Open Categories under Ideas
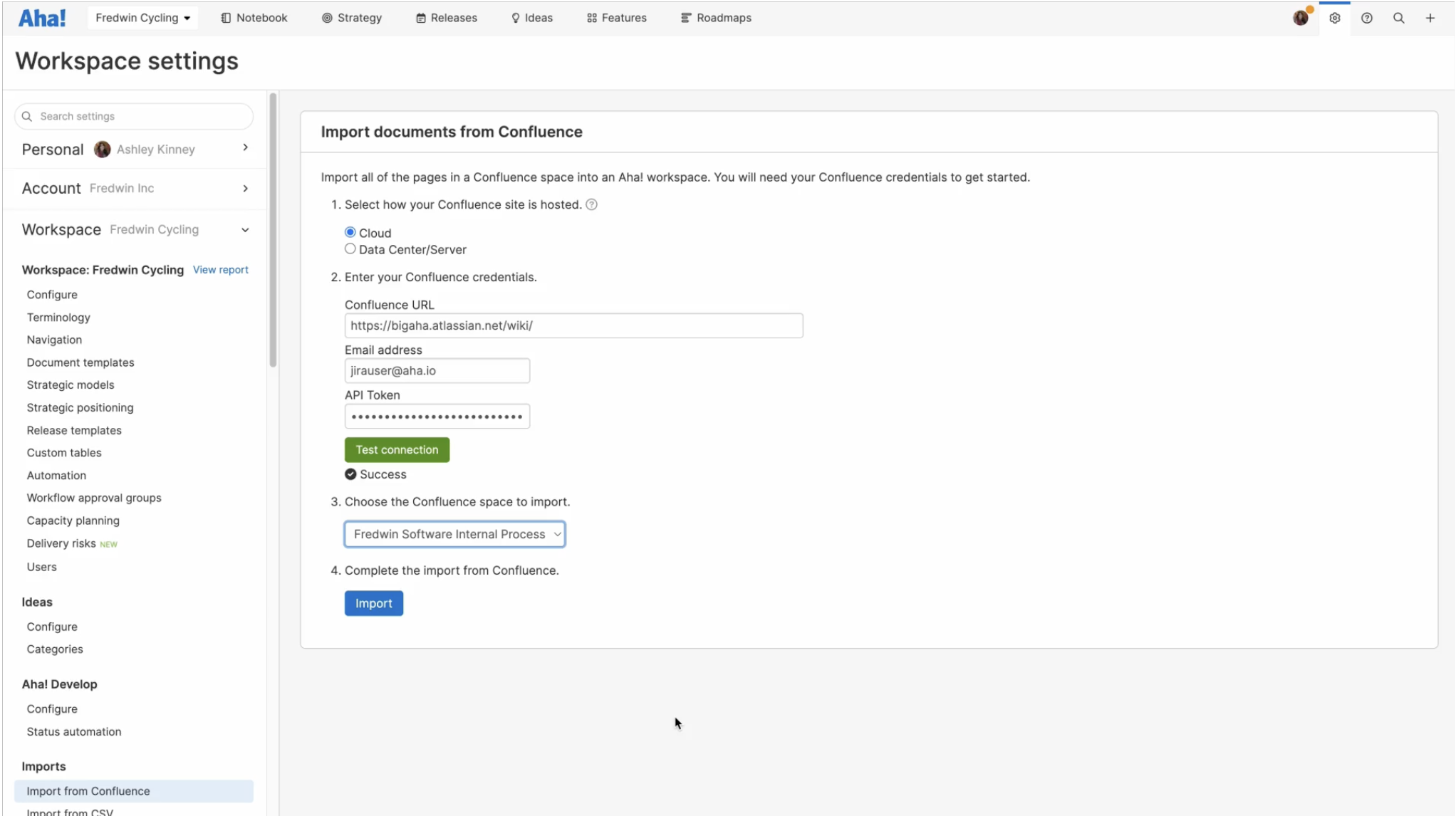Image resolution: width=1456 pixels, height=816 pixels. click(55, 649)
